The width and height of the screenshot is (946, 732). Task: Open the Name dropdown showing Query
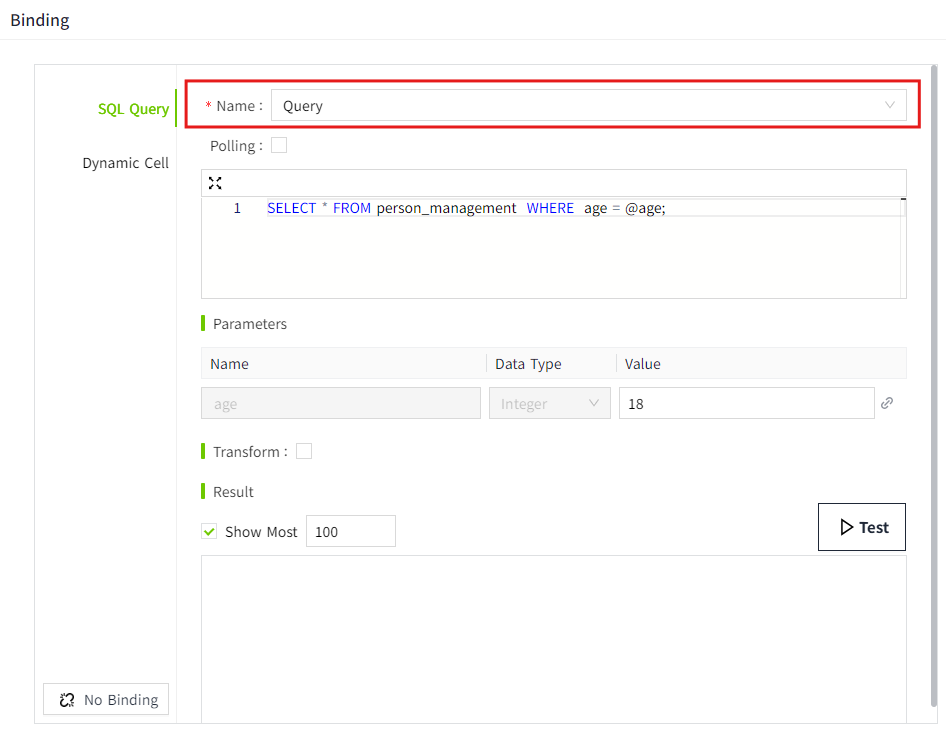click(x=588, y=106)
